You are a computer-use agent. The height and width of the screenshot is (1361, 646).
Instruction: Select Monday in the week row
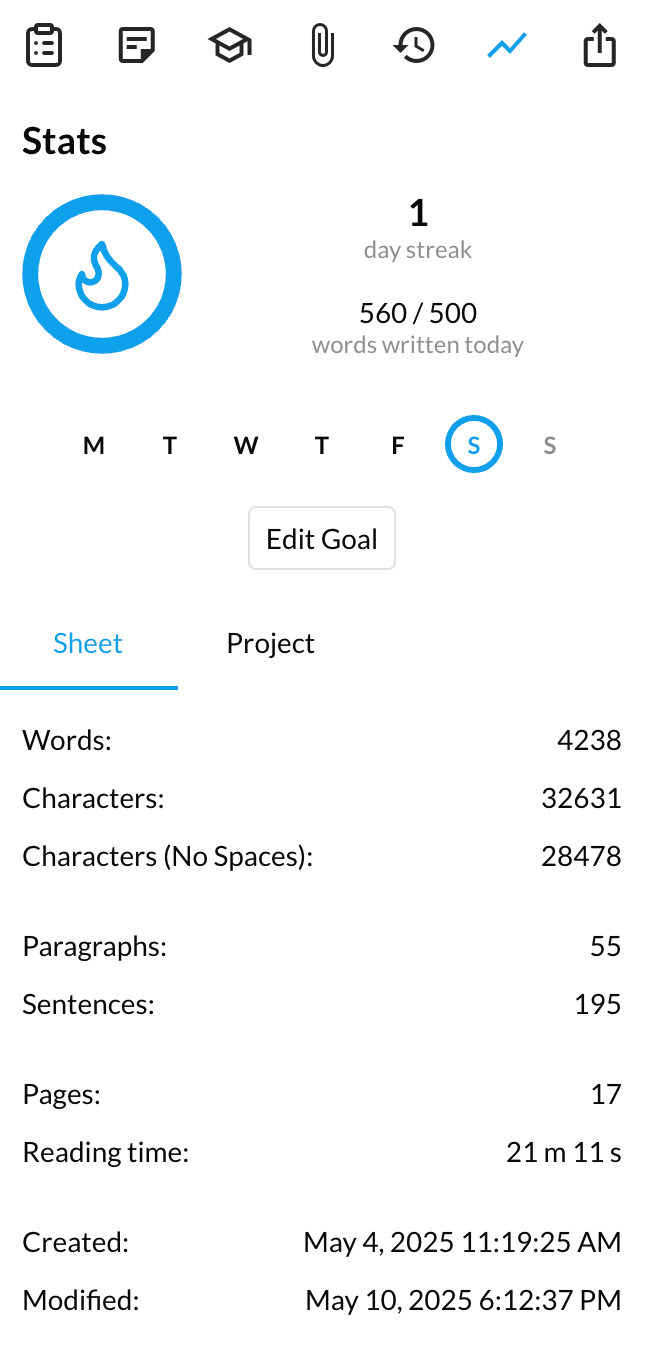pos(94,446)
